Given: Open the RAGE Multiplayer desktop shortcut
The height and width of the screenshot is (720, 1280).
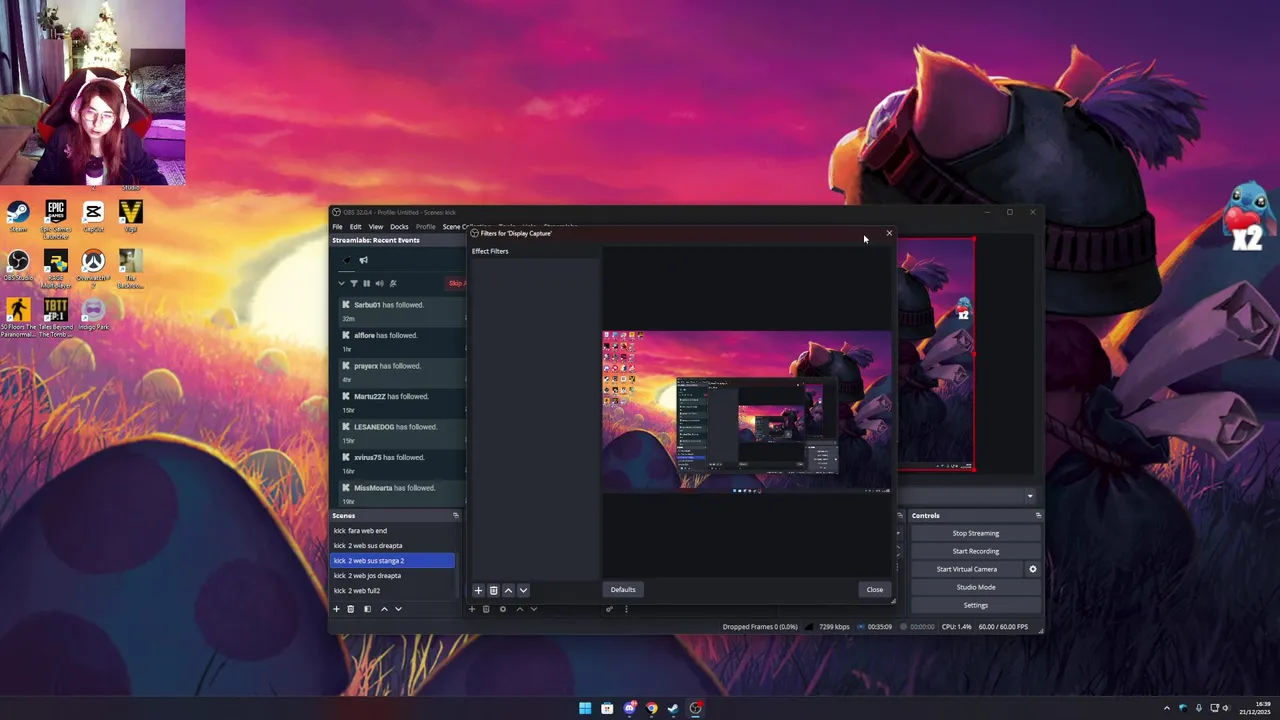Looking at the screenshot, I should (56, 269).
